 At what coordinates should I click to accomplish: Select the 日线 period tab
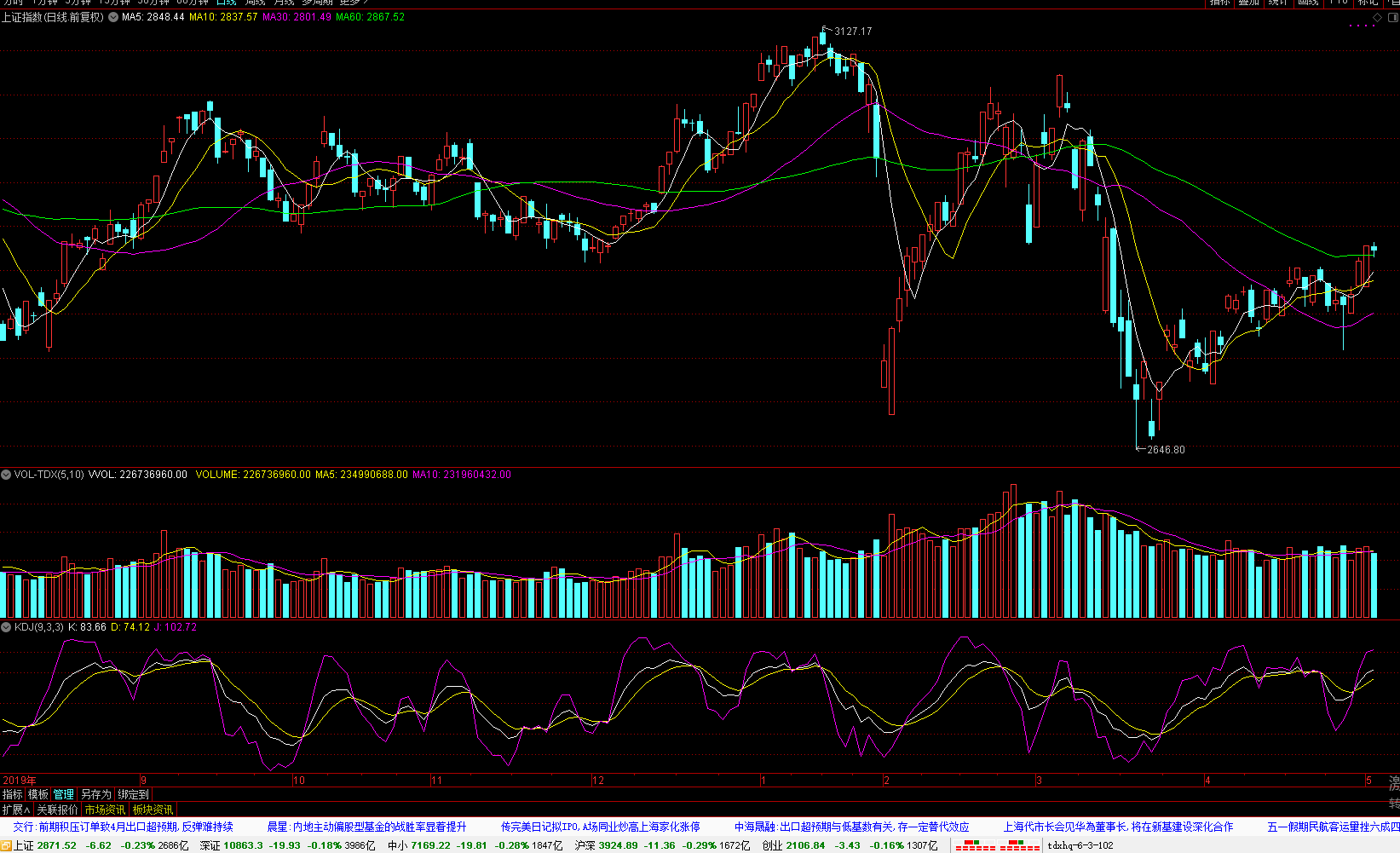click(x=226, y=3)
